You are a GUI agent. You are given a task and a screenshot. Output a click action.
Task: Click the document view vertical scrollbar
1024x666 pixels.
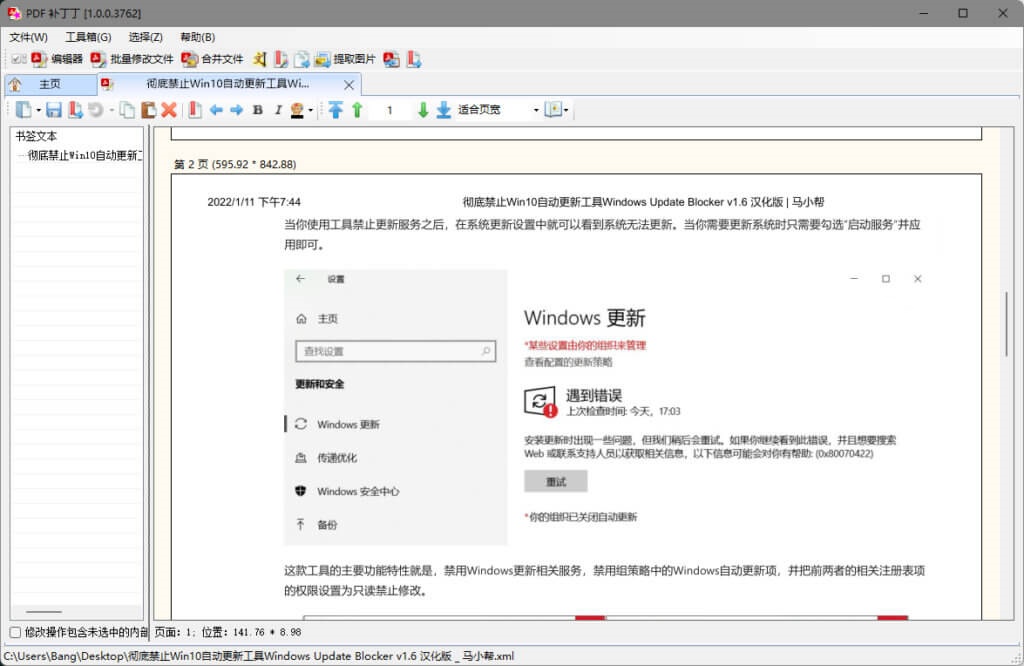[1006, 324]
